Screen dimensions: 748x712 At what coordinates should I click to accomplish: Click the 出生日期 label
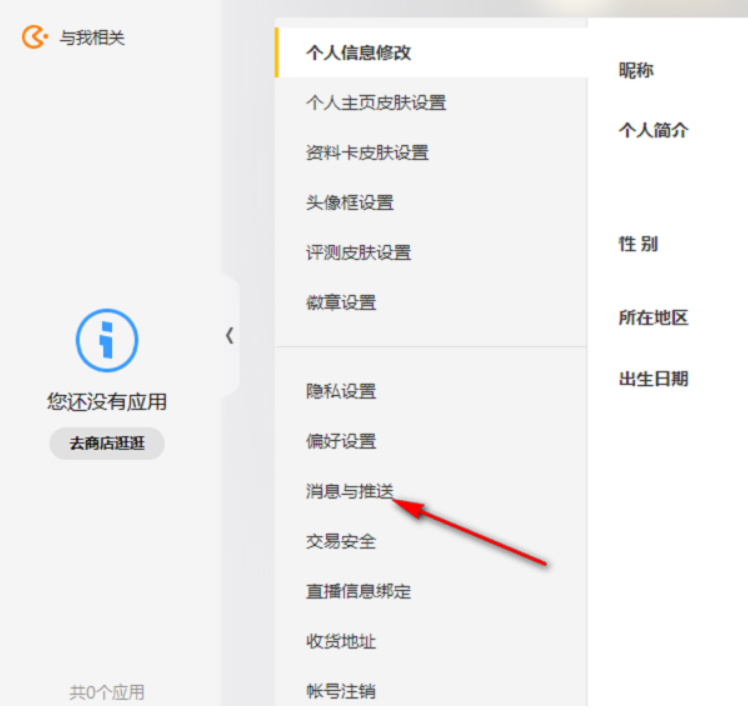tap(654, 379)
